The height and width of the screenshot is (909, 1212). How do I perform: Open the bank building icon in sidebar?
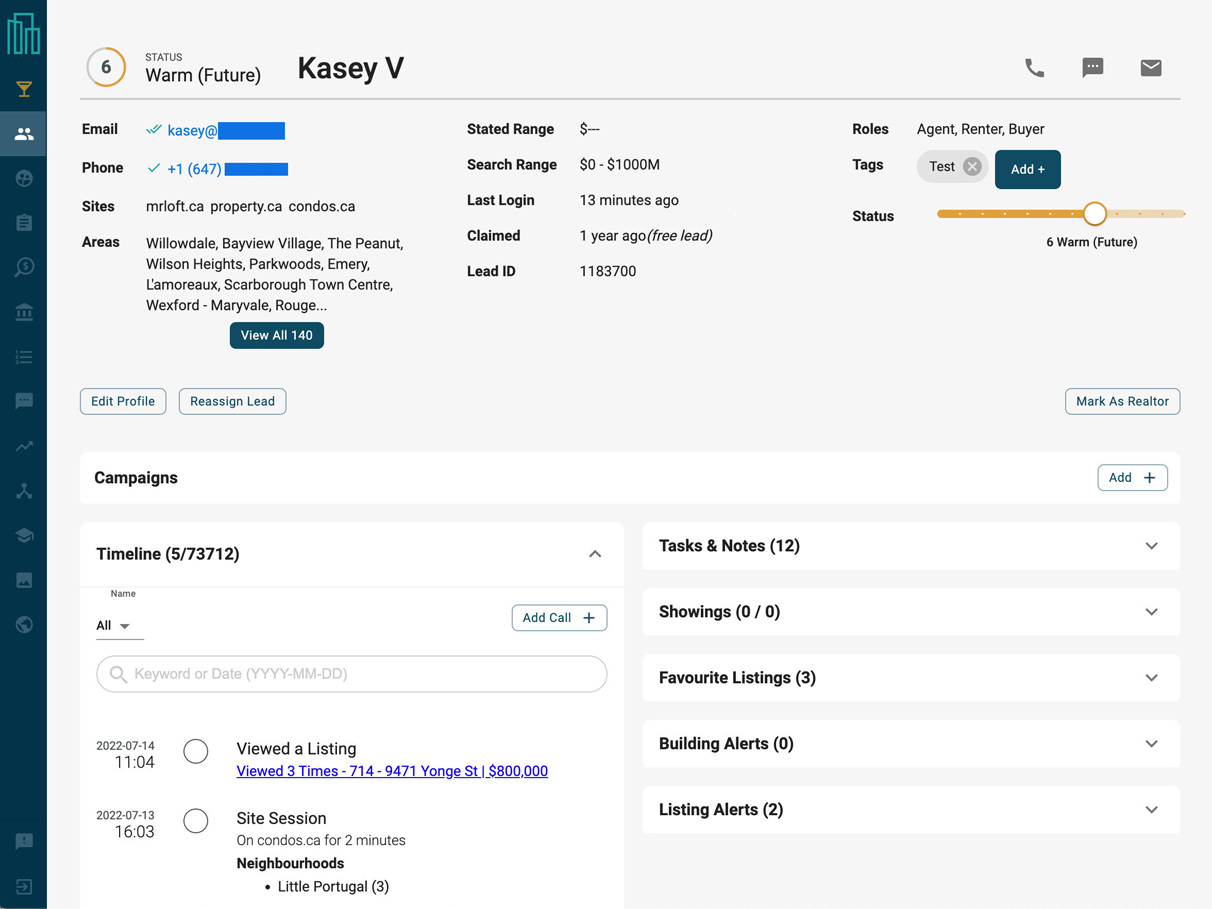[x=24, y=313]
